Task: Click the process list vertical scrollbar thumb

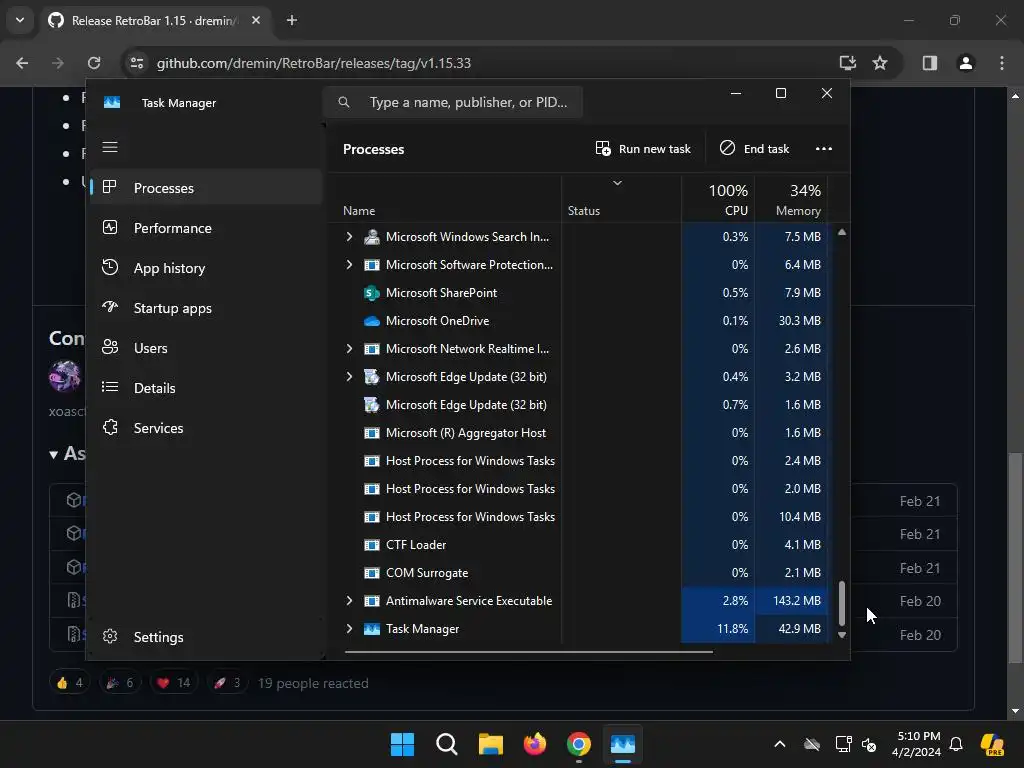Action: 842,603
